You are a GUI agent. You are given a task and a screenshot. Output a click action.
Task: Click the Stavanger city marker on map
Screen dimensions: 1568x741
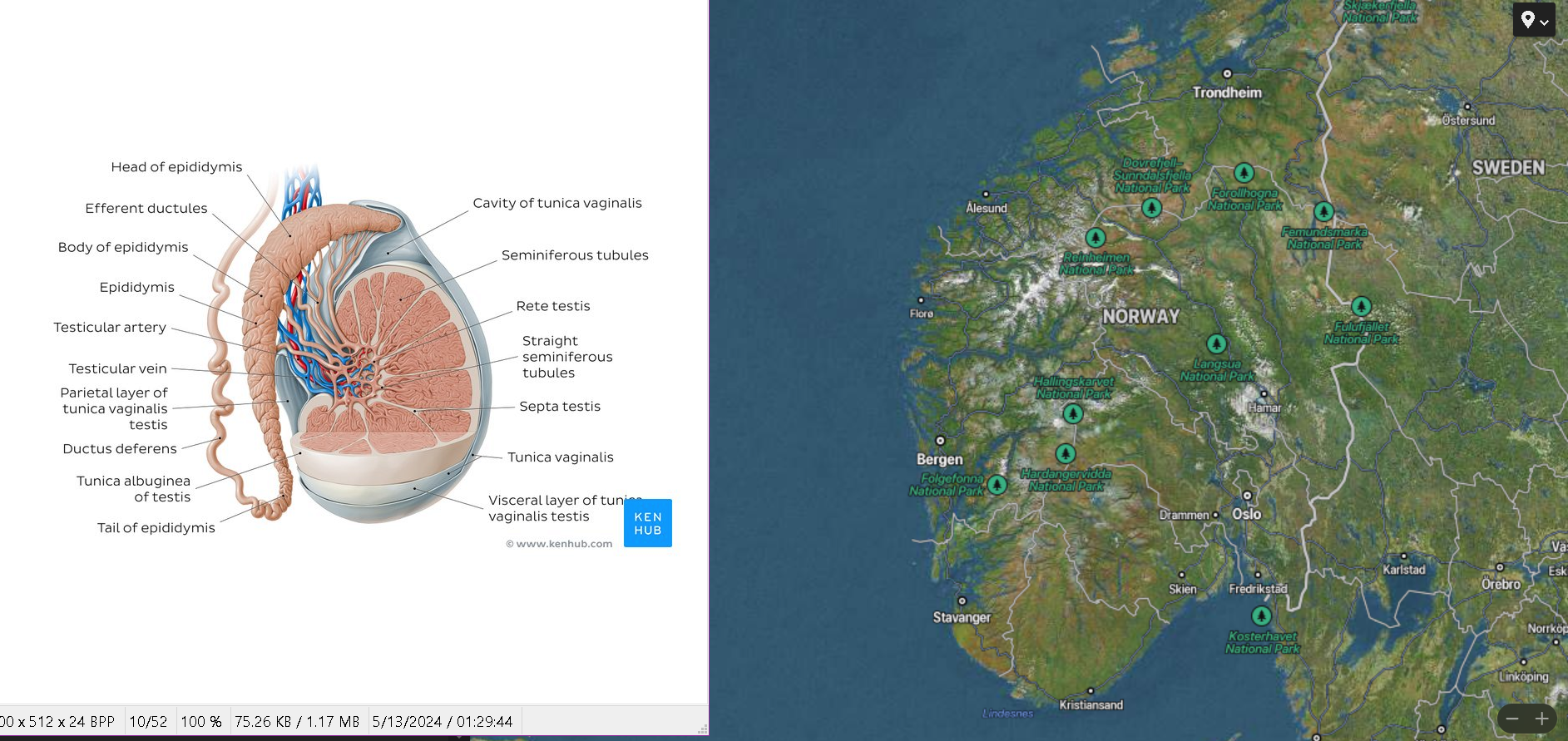962,600
